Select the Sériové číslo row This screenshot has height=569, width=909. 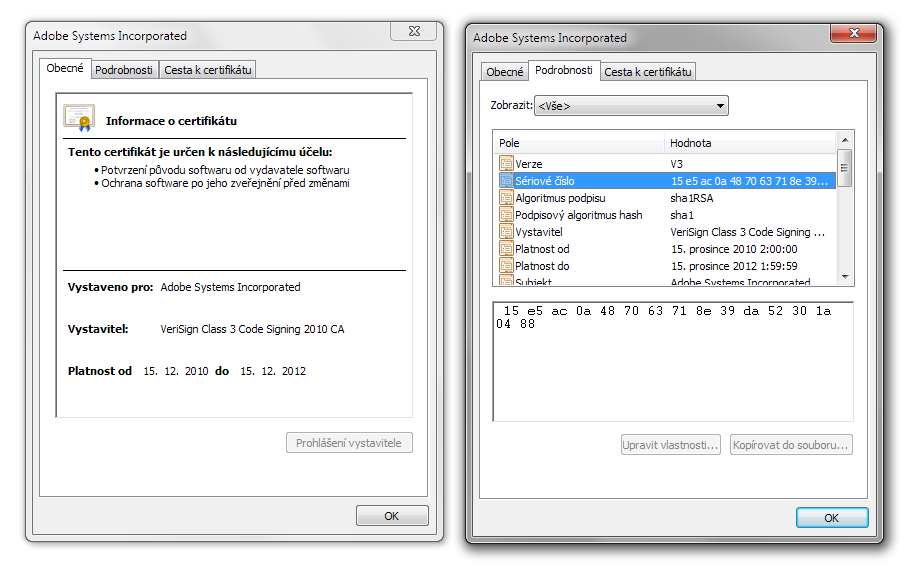coord(667,181)
